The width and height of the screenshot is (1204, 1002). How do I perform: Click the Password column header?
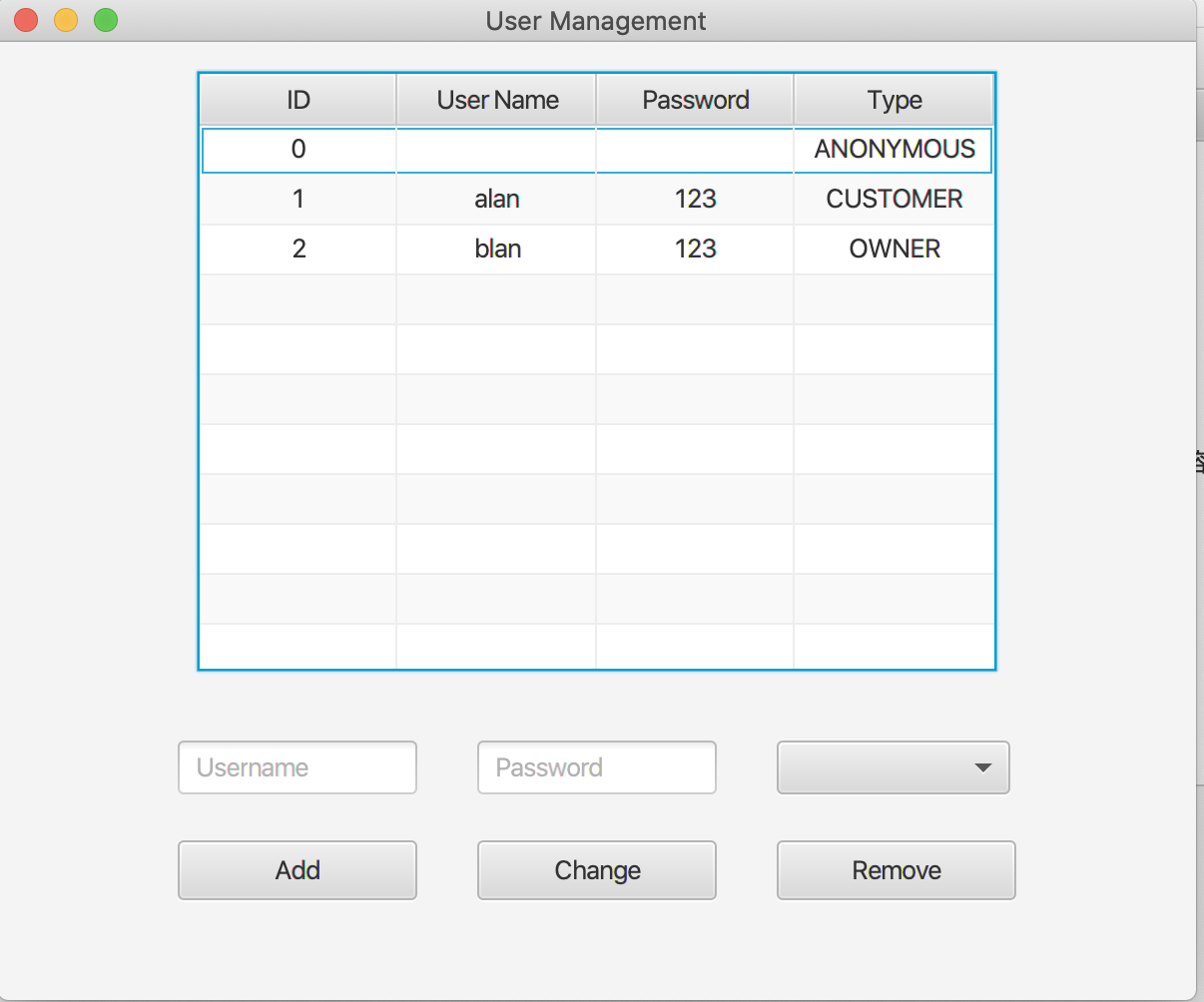click(695, 100)
